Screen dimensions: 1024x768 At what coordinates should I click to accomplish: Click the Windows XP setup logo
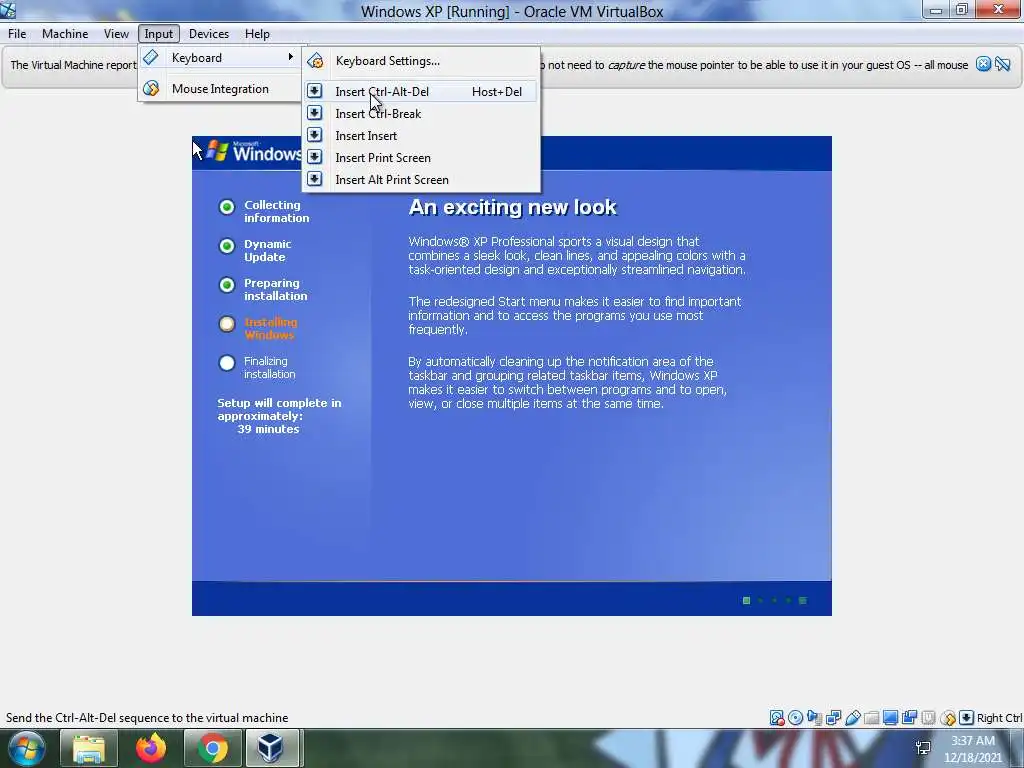click(x=254, y=152)
